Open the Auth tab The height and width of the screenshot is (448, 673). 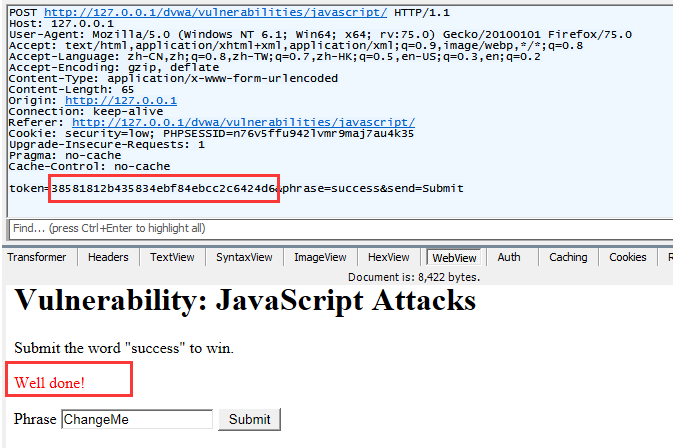(x=509, y=258)
